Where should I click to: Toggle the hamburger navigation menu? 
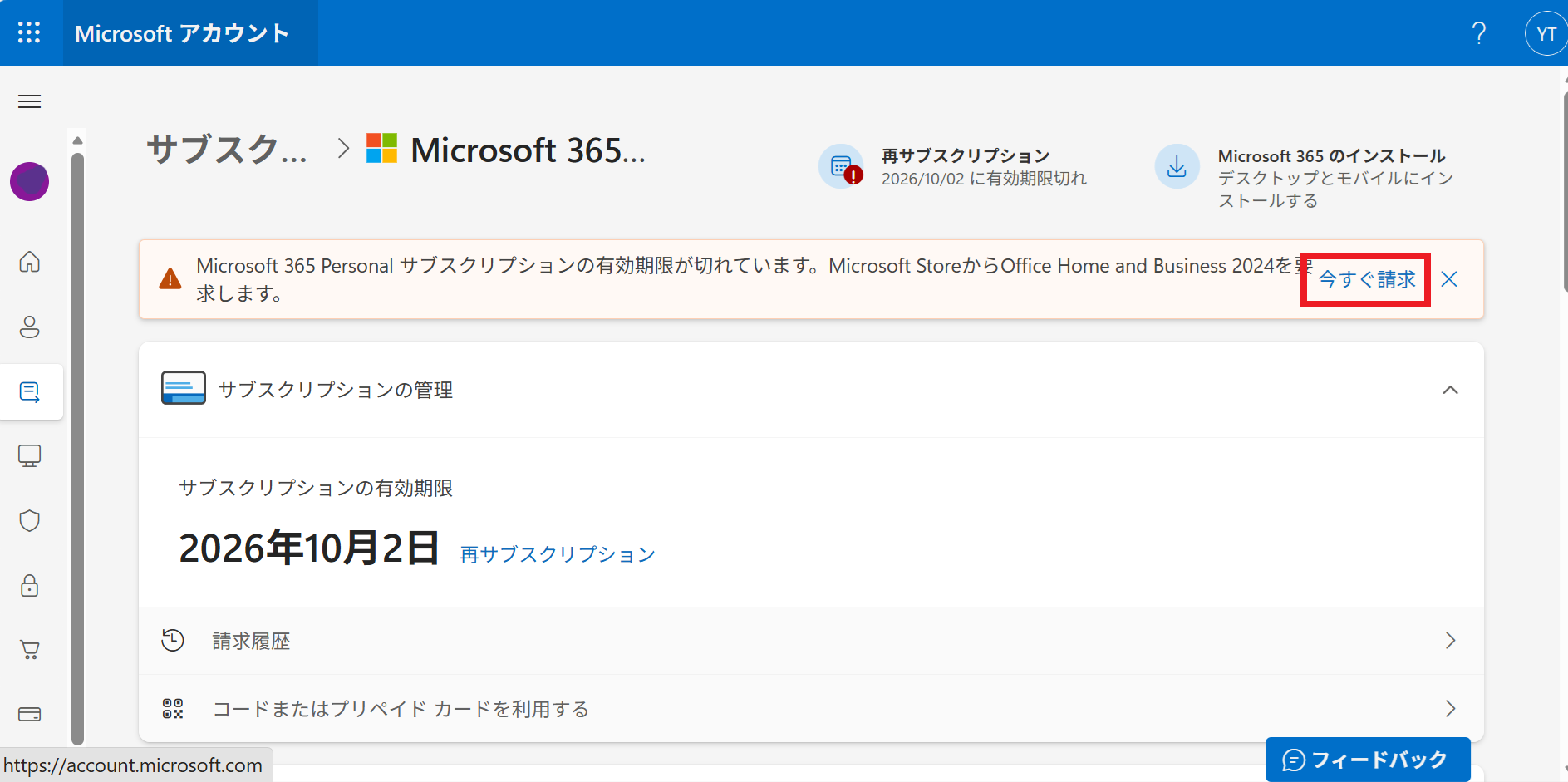pyautogui.click(x=30, y=101)
